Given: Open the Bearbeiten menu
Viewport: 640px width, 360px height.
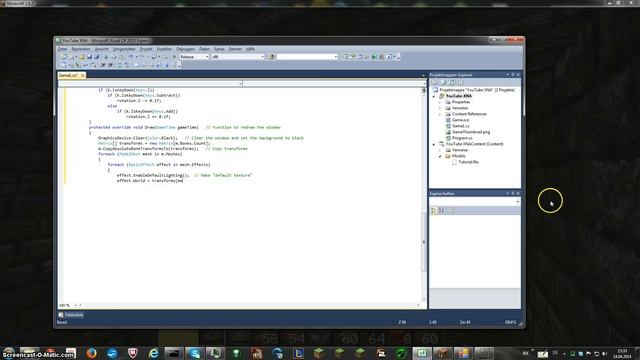Looking at the screenshot, I should [x=81, y=49].
